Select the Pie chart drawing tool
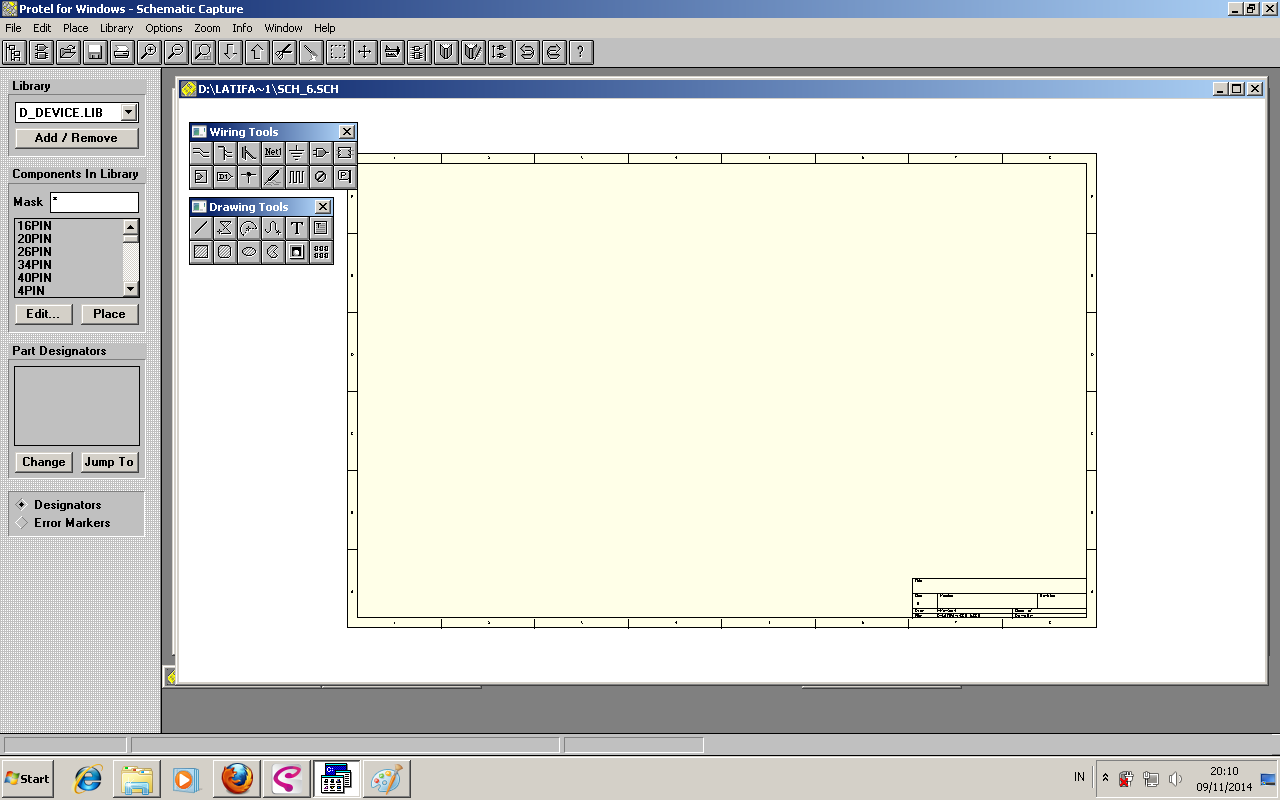The image size is (1280, 800). [273, 252]
